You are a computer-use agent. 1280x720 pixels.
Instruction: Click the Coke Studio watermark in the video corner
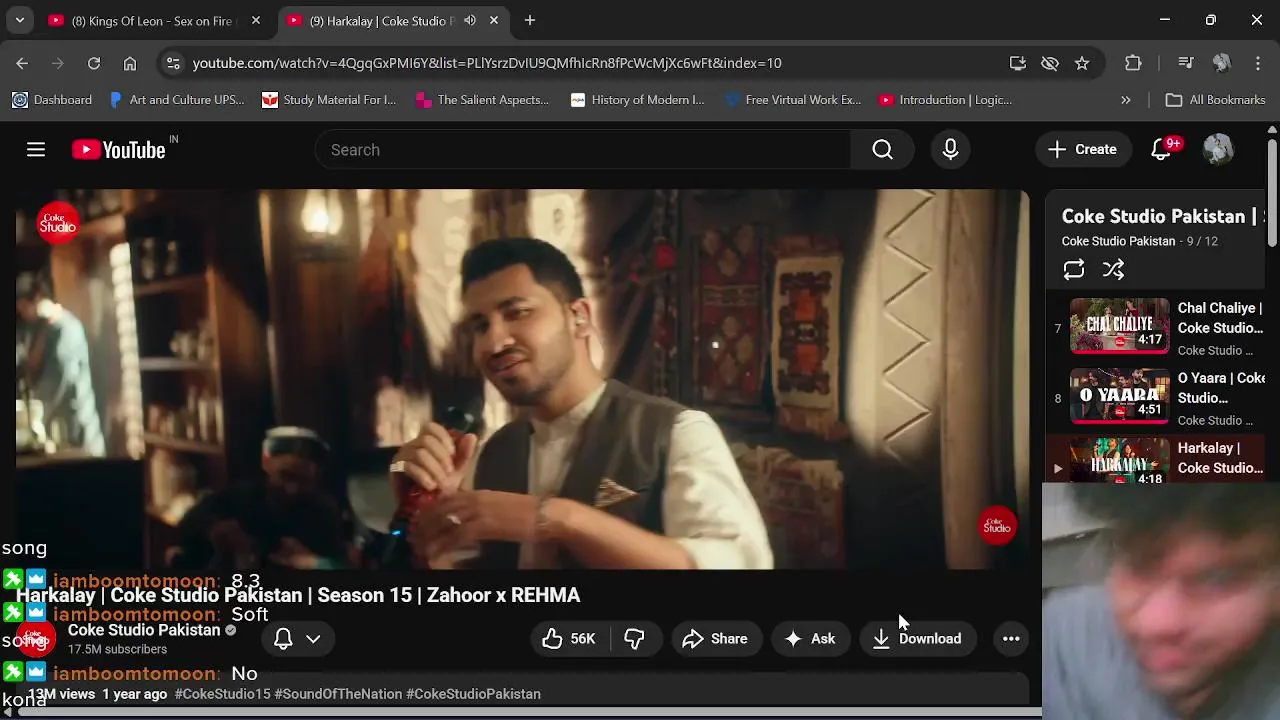[997, 526]
